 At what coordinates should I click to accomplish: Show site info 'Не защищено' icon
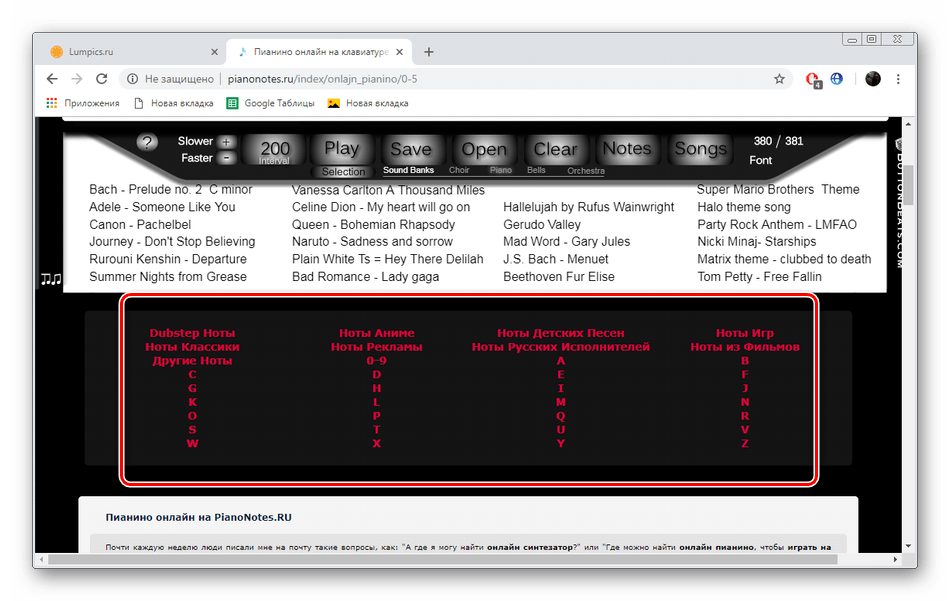(133, 79)
